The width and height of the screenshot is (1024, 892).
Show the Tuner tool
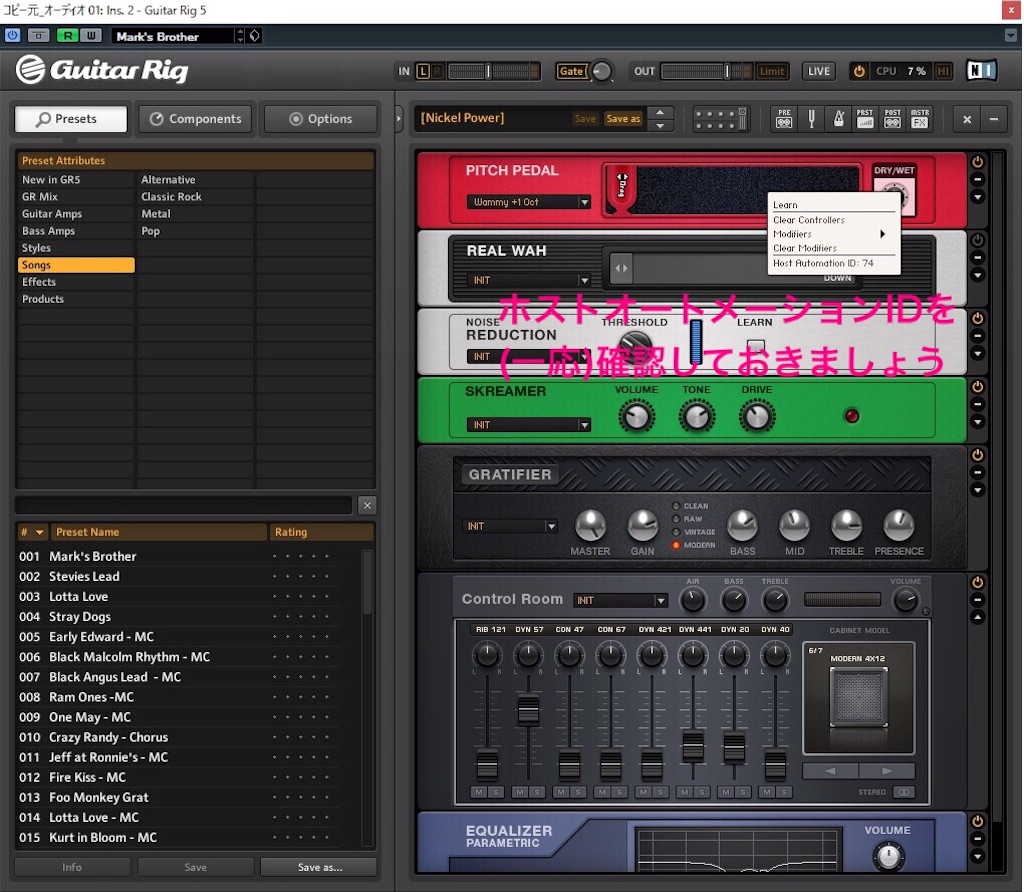[811, 118]
